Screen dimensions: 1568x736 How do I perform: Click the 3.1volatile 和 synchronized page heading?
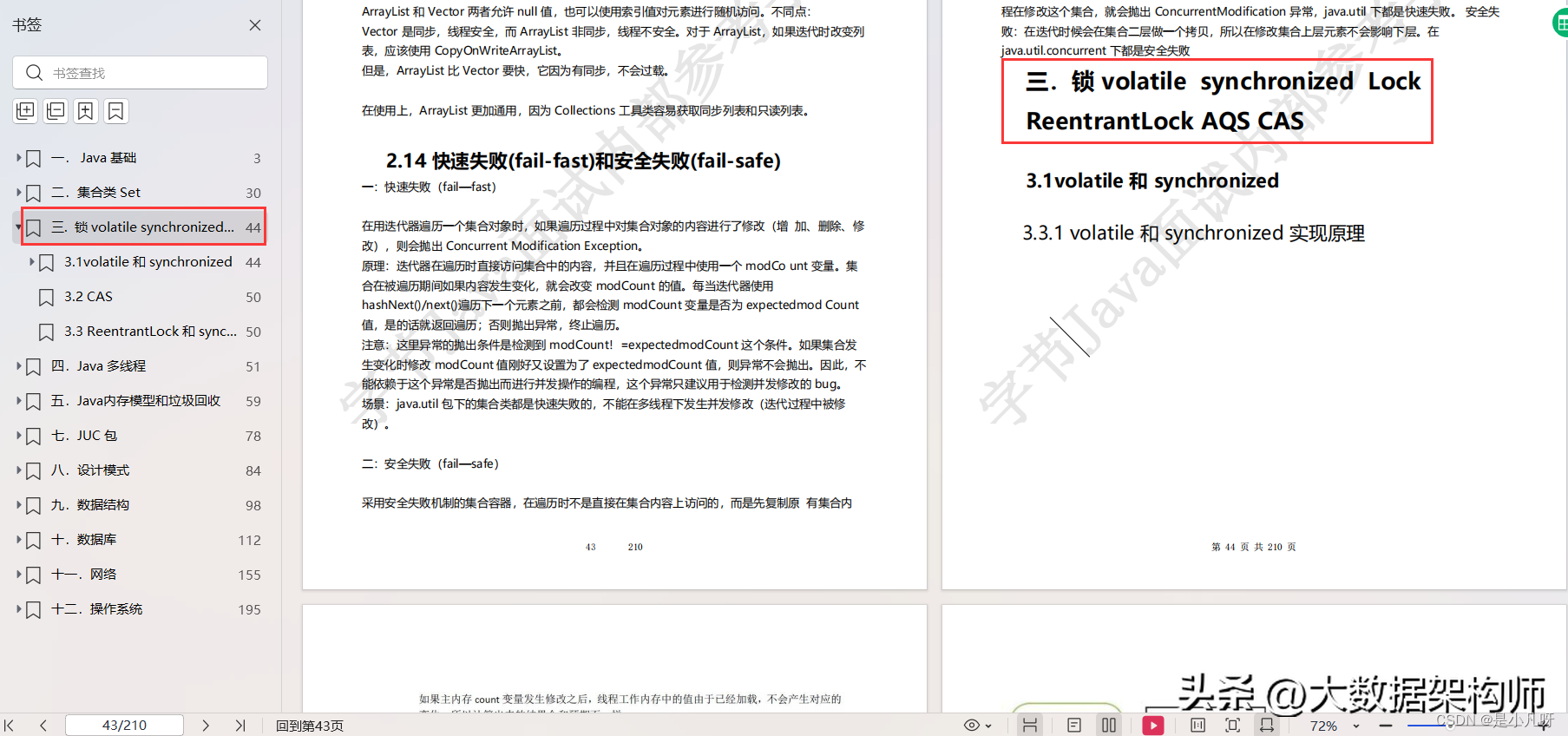(1152, 181)
